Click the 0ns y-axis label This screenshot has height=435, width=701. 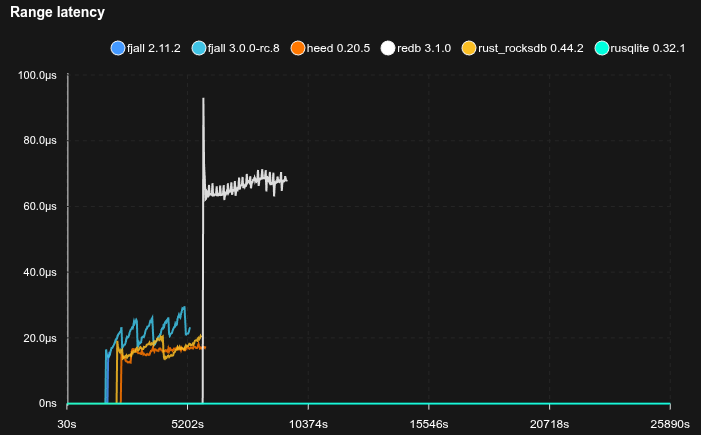pyautogui.click(x=47, y=403)
